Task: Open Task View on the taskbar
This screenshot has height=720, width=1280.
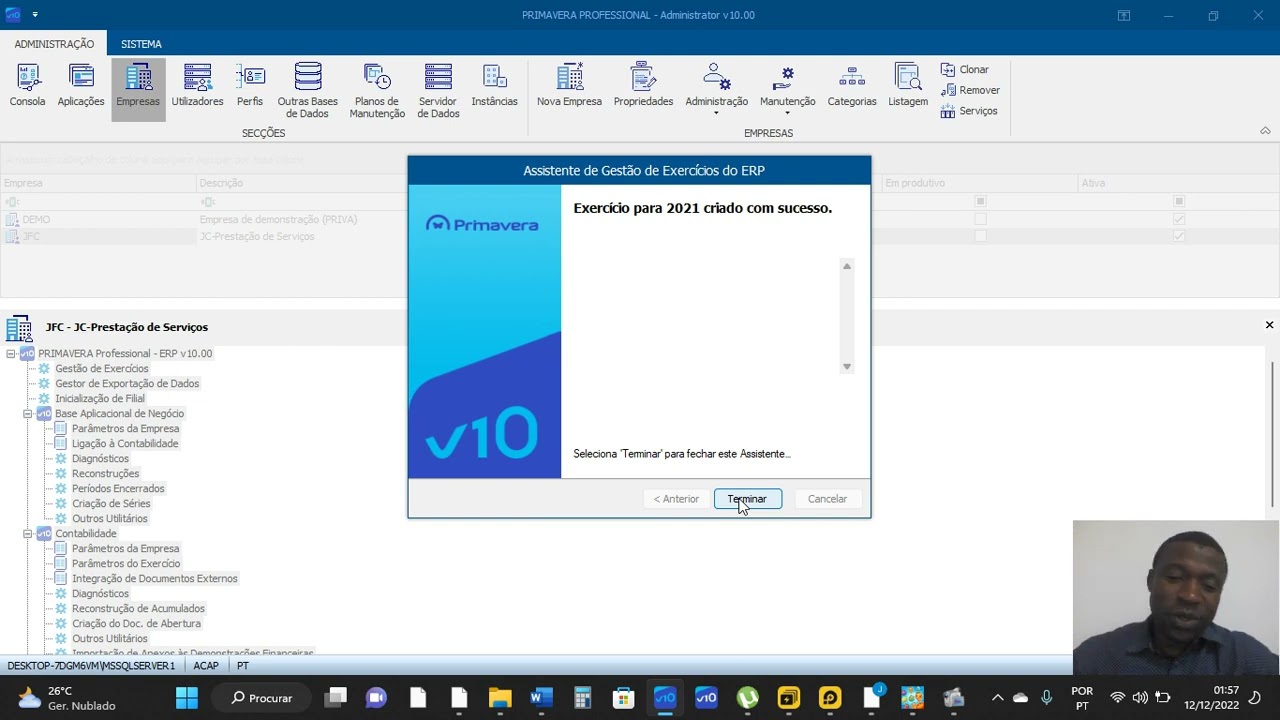Action: pyautogui.click(x=335, y=698)
